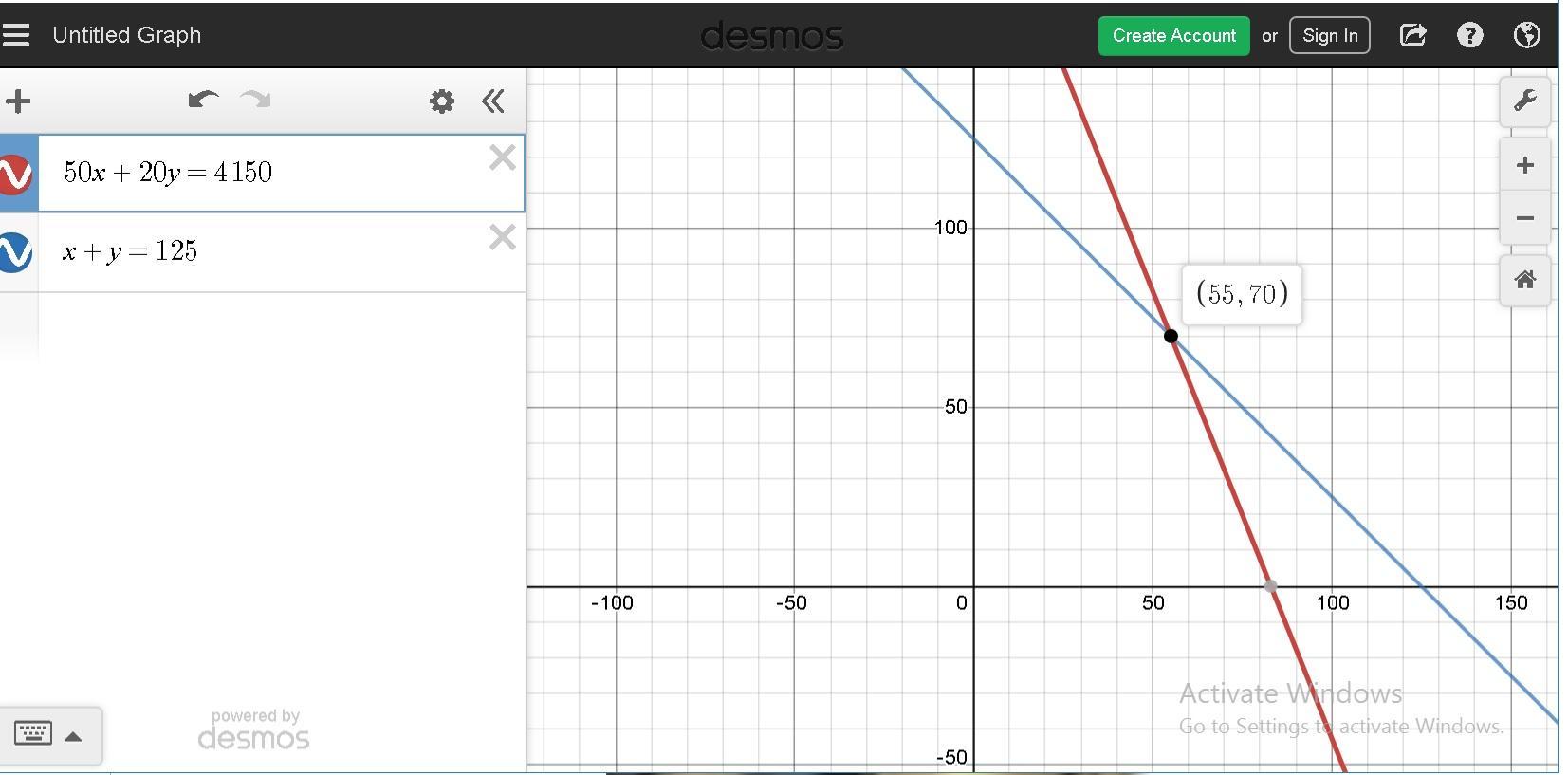Zoom in on the graph
This screenshot has height=775, width=1568.
coord(1524,165)
